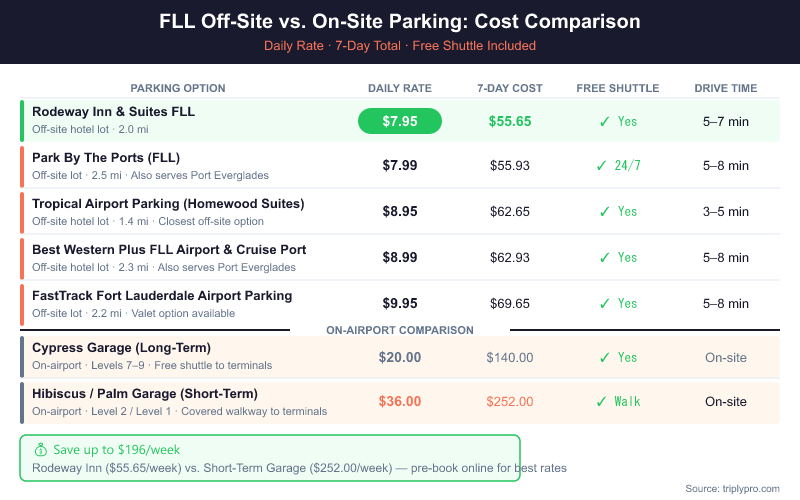This screenshot has width=800, height=500.
Task: Click the green bar beside Rodeway Inn
Action: [x=22, y=121]
